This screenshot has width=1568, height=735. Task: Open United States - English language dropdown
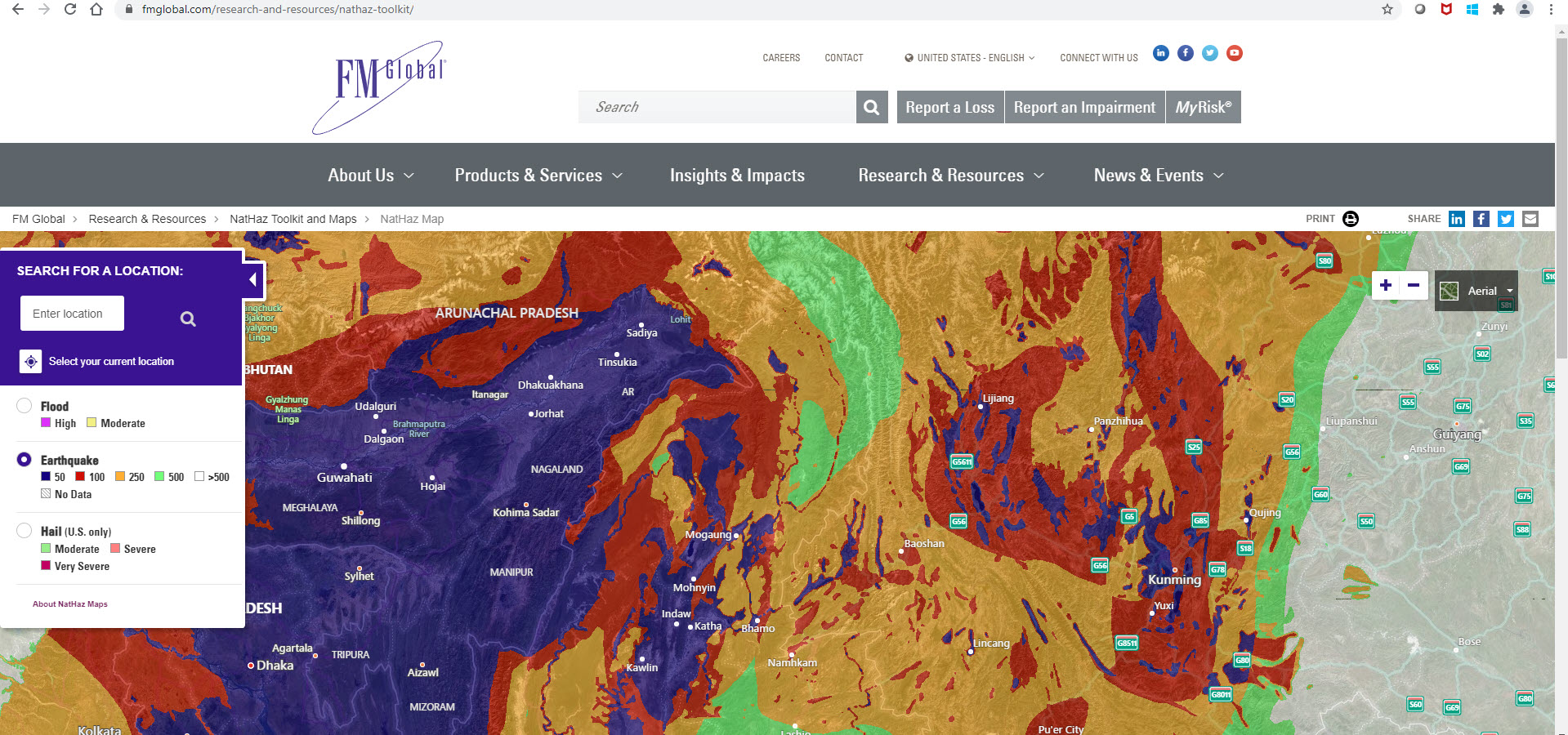[970, 58]
